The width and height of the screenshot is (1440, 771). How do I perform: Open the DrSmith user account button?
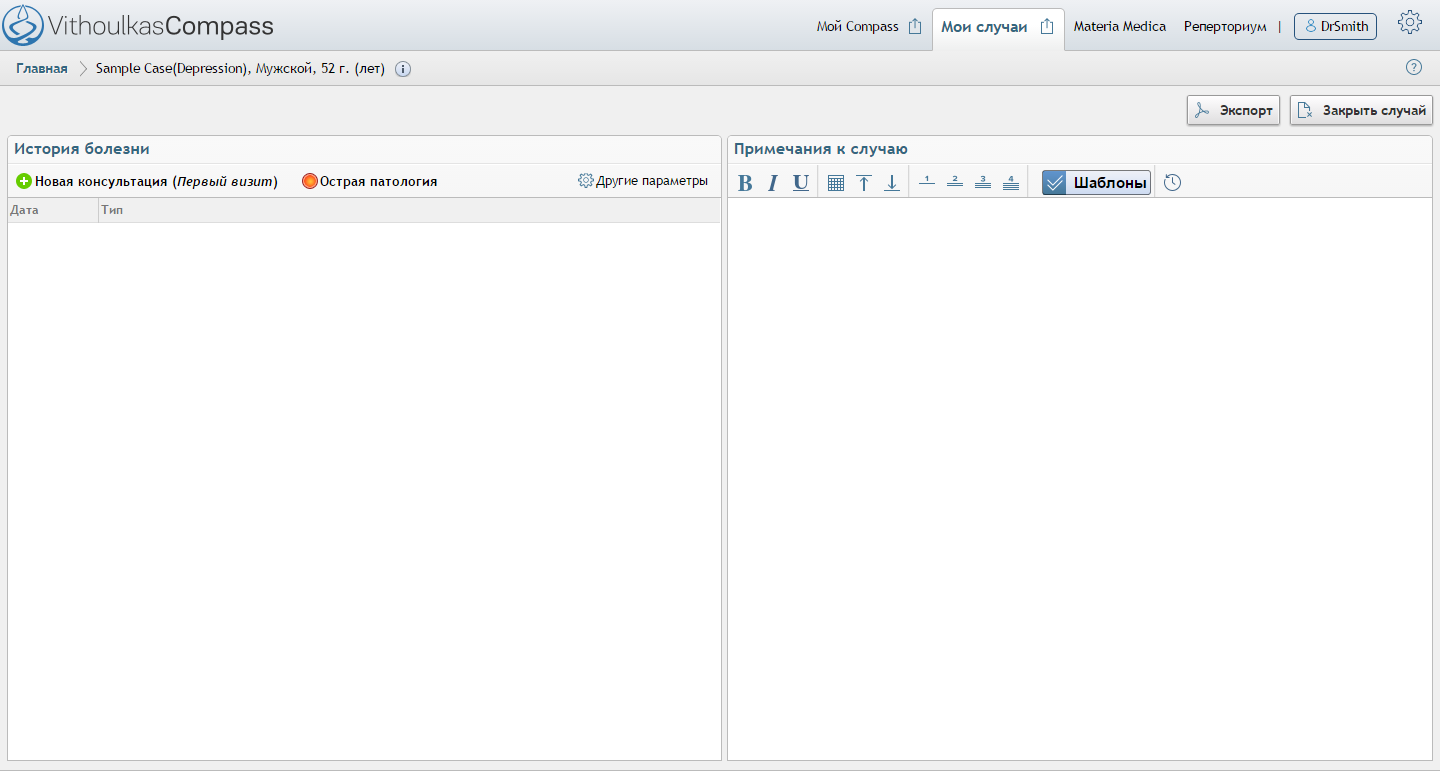pos(1335,26)
